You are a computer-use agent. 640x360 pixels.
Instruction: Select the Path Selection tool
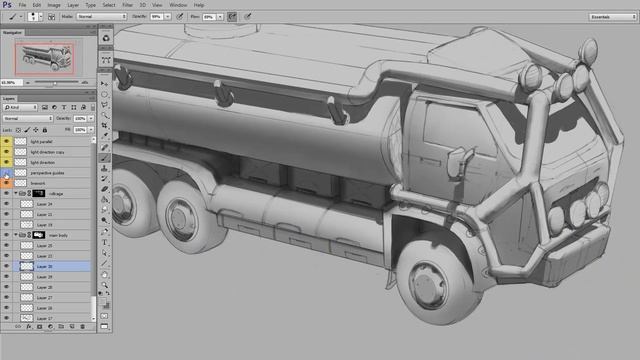point(105,253)
